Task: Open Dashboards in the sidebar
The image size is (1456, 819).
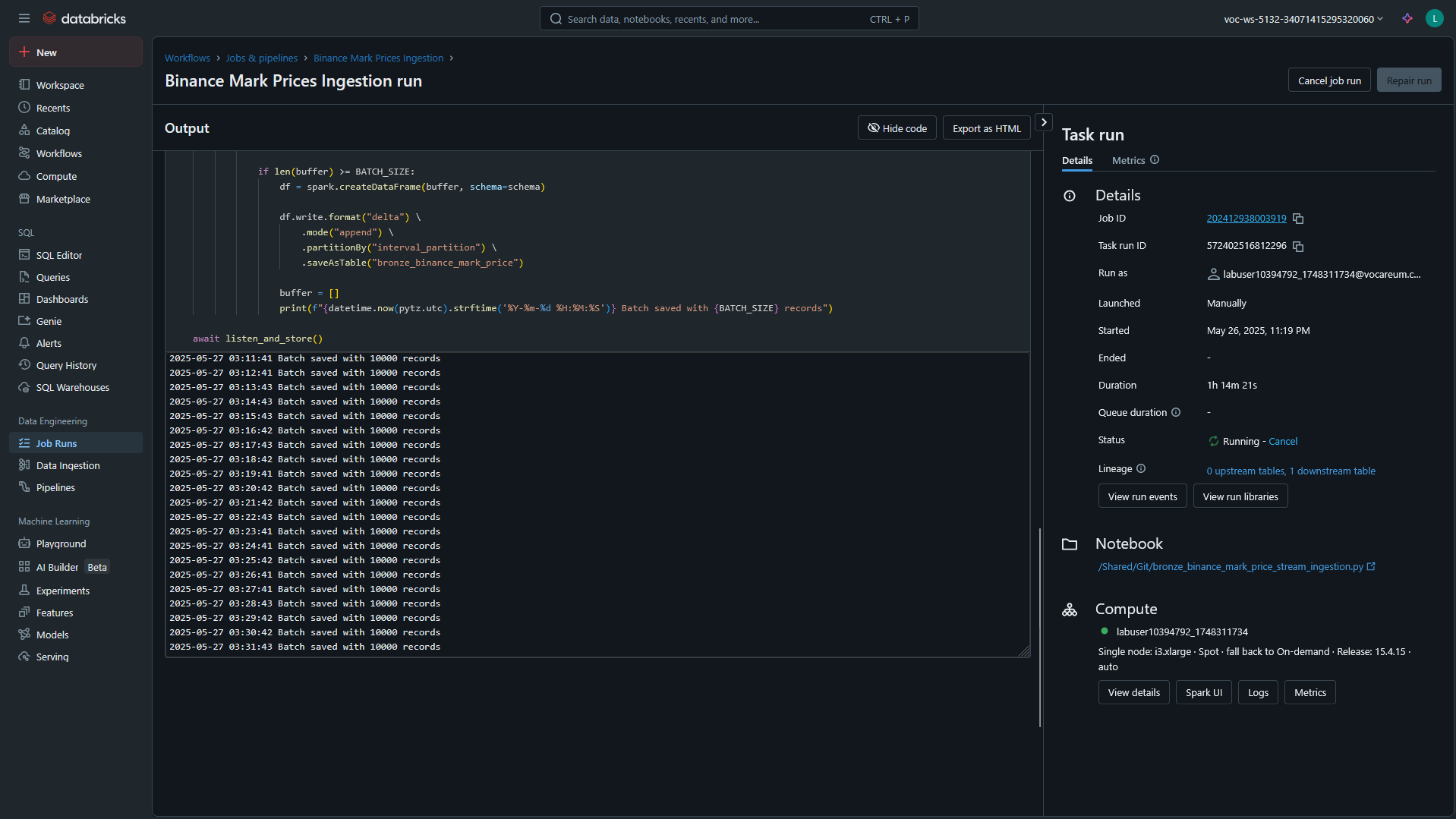Action: click(x=76, y=299)
